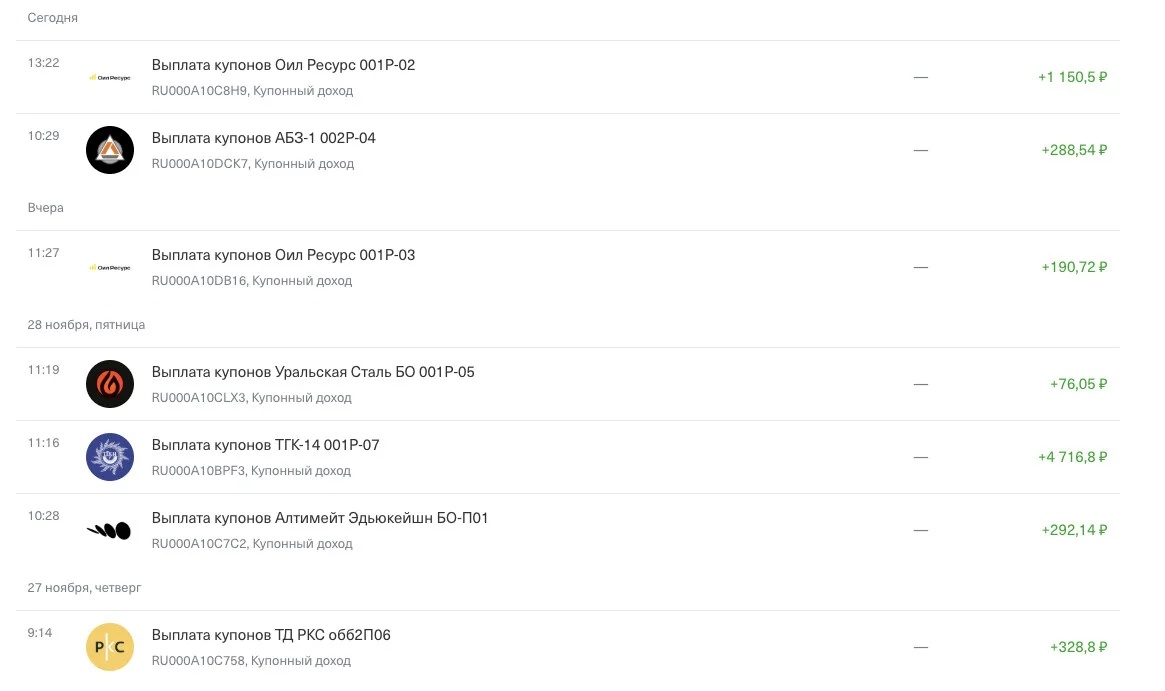Click the +4 716,8 ₽ amount
The width and height of the screenshot is (1165, 691).
tap(1072, 457)
